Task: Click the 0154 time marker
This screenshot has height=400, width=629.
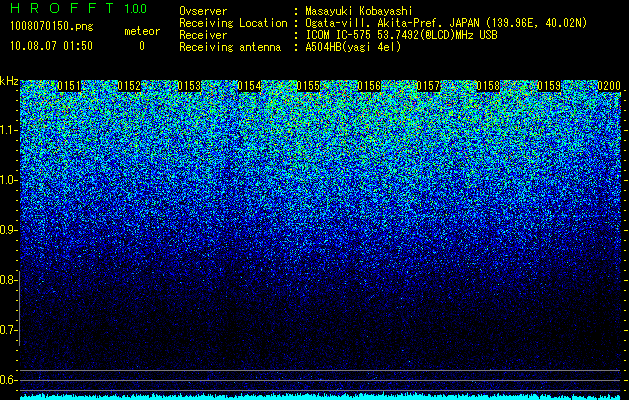Action: tap(249, 86)
